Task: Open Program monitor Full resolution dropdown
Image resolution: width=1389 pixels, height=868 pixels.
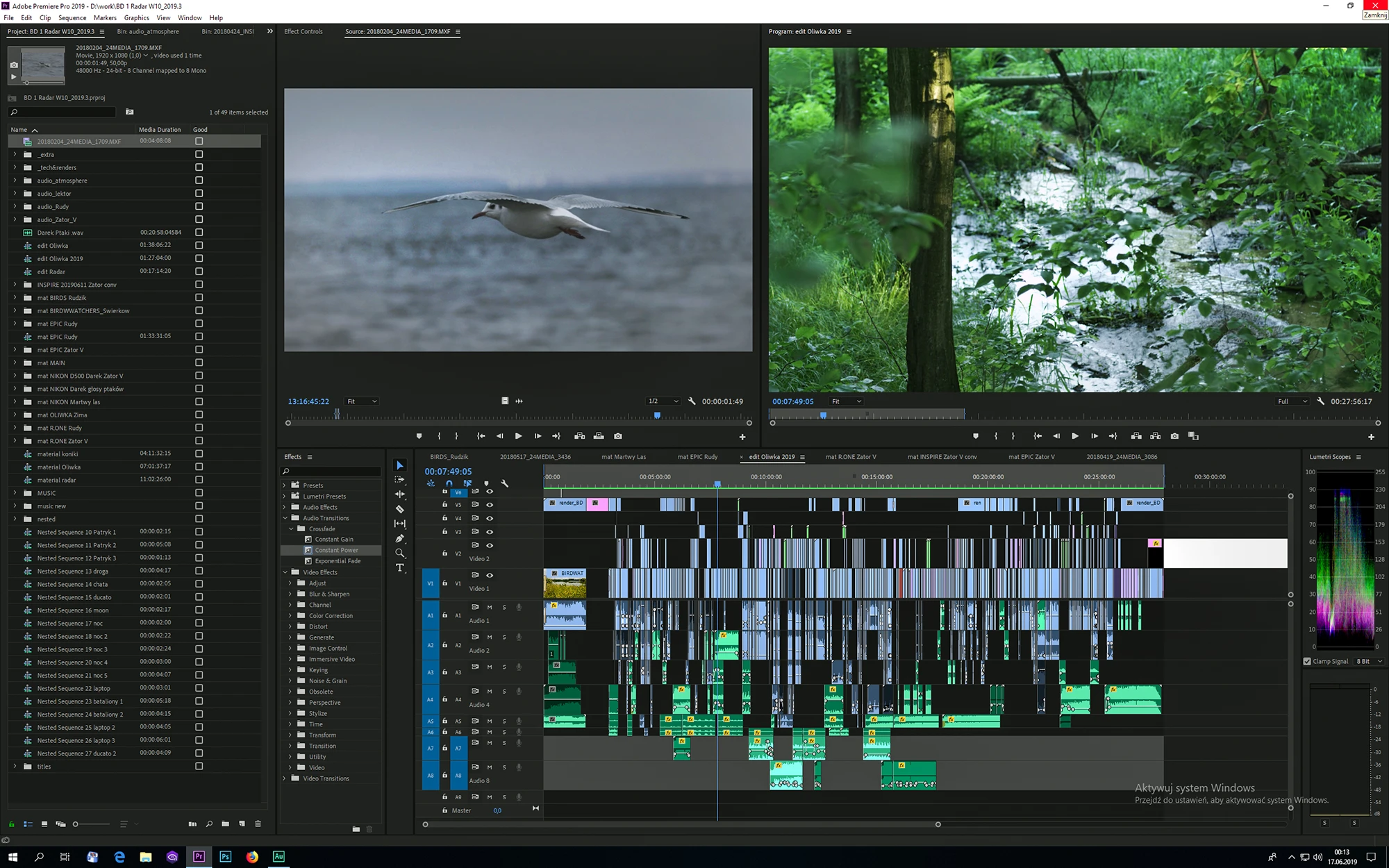Action: point(1293,401)
